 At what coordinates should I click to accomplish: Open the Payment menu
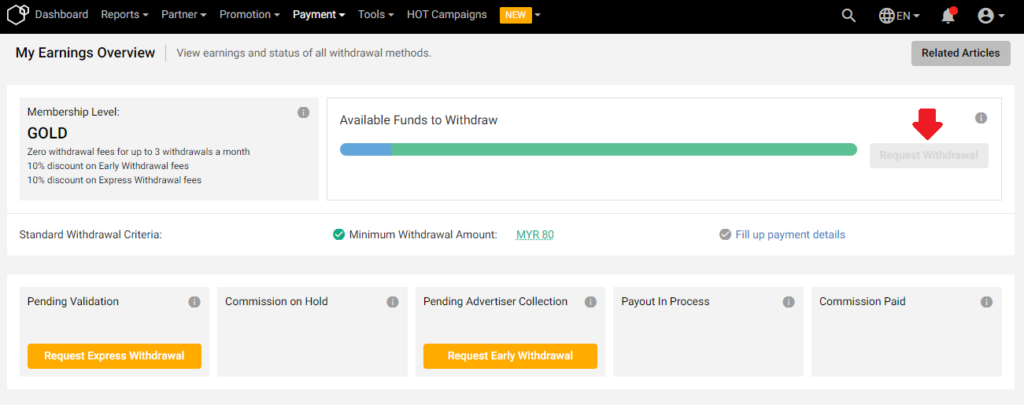[319, 14]
